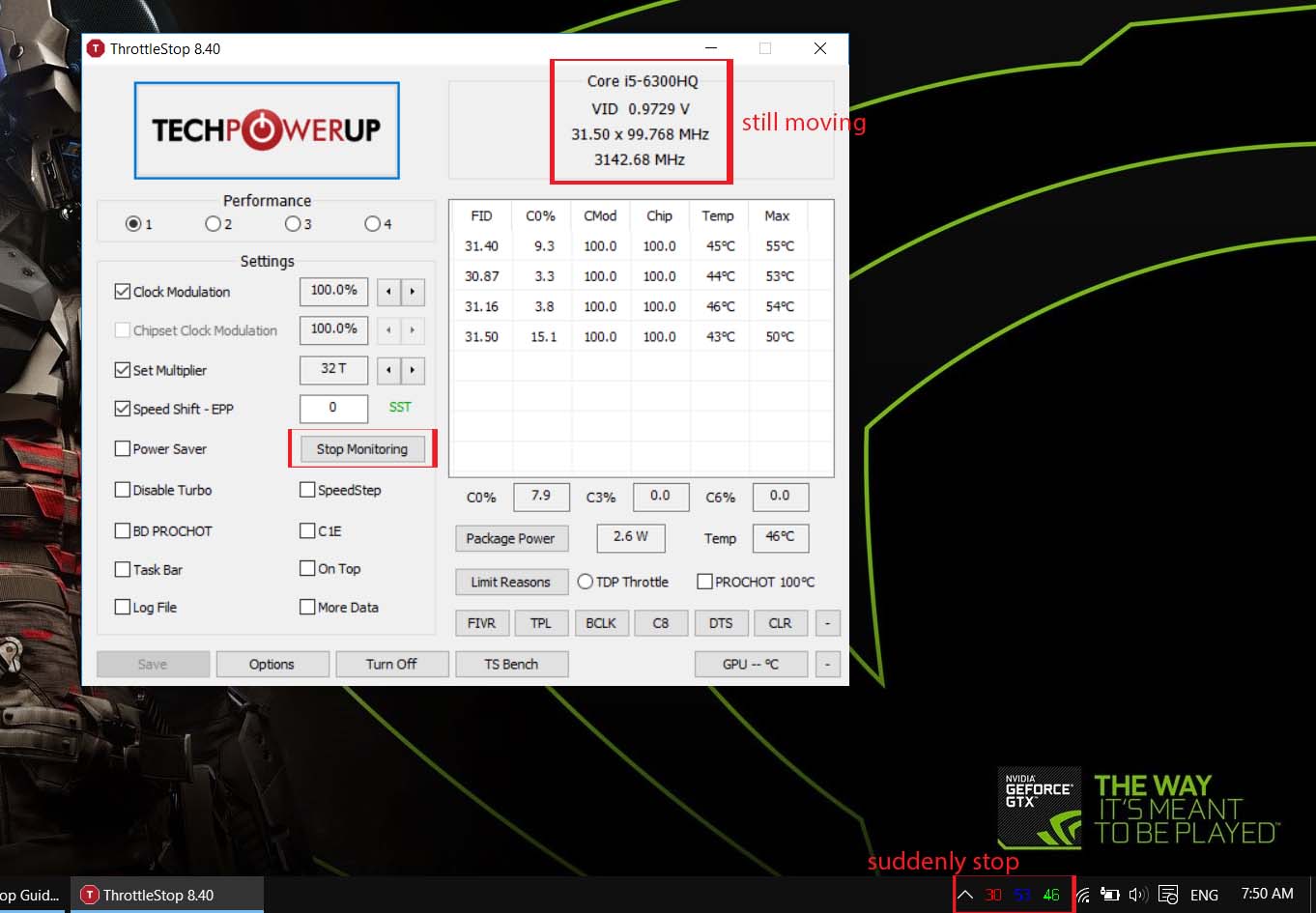Open the FIVR window
Image resolution: width=1316 pixels, height=913 pixels.
481,623
